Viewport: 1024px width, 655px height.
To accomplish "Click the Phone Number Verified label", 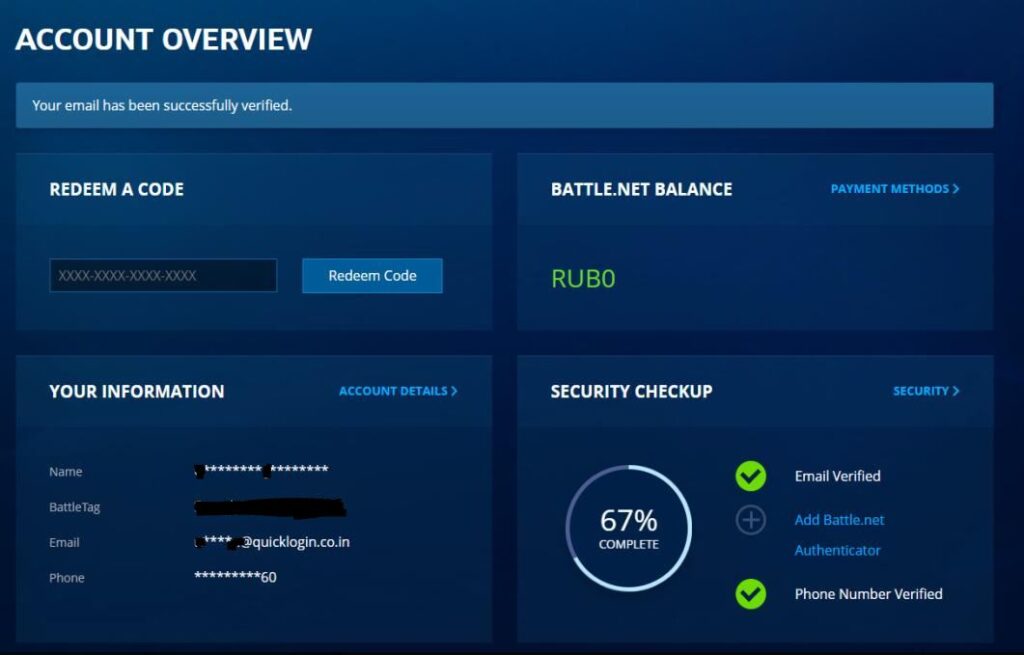I will click(869, 594).
